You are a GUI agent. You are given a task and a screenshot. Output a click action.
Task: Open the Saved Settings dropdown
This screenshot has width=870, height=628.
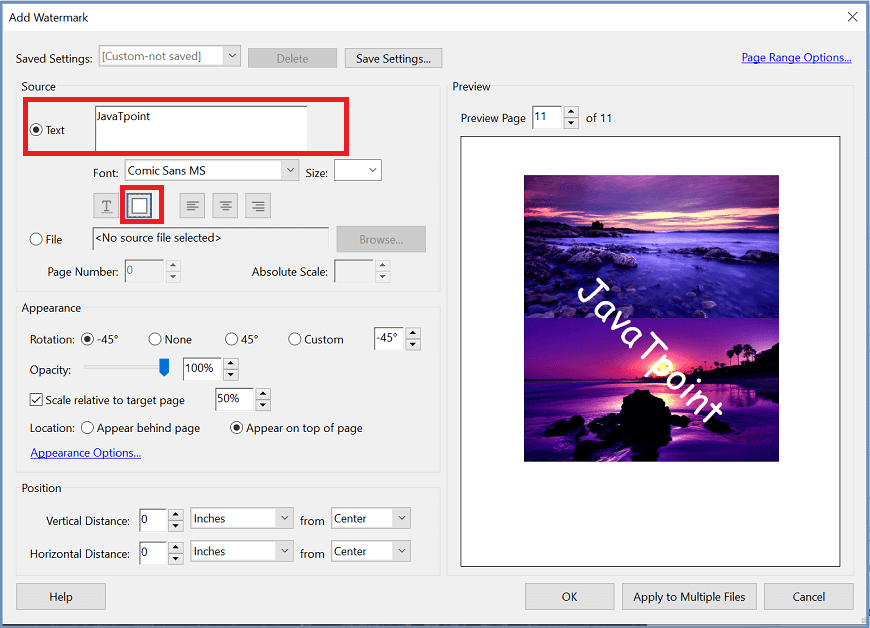pos(232,56)
